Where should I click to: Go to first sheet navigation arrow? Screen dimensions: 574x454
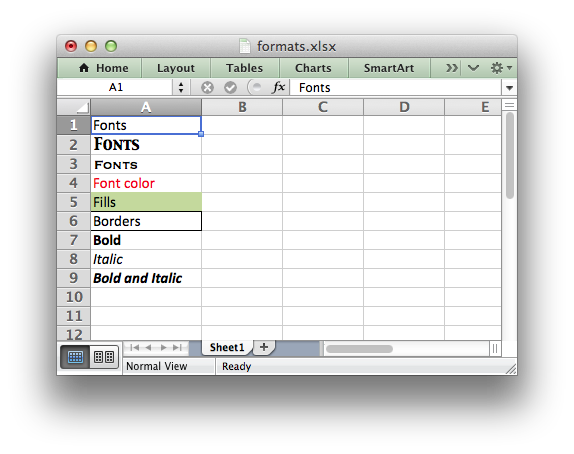coord(134,347)
